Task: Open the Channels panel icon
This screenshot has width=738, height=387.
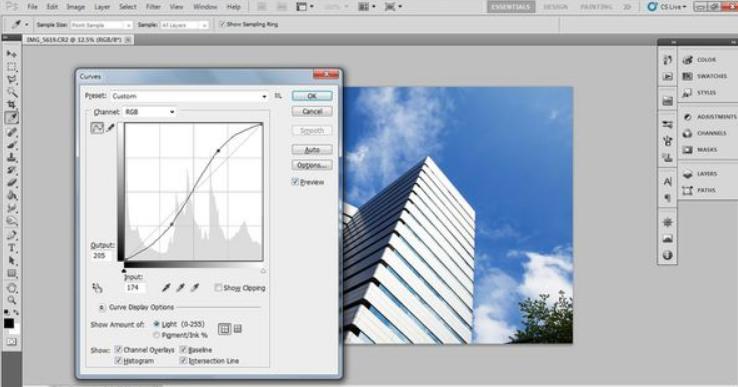Action: coord(688,133)
